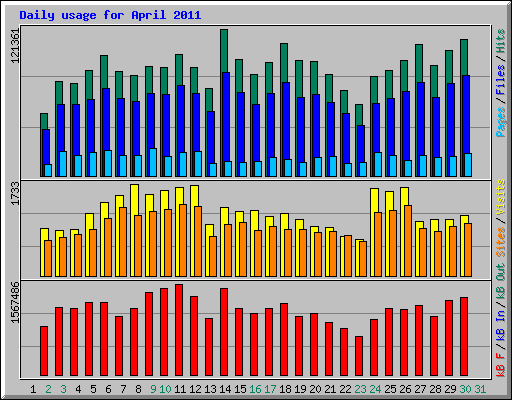Click day label 7 on the x-axis

point(123,389)
